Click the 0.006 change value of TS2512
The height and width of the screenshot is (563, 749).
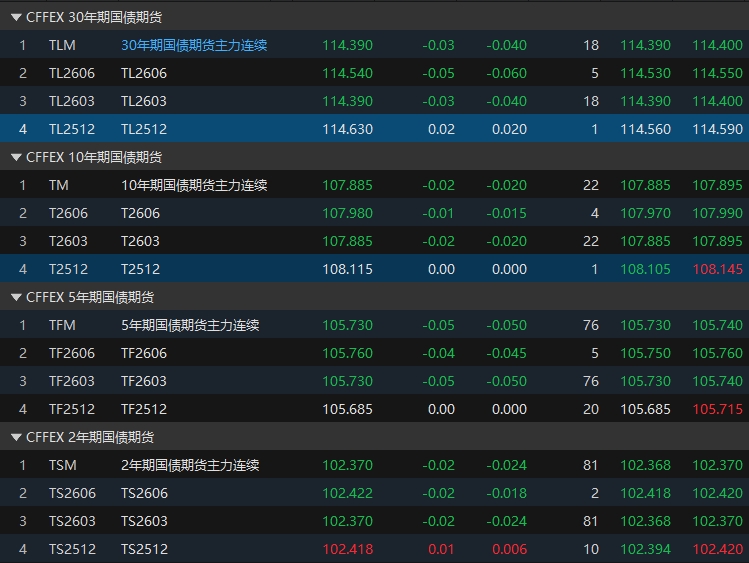(x=509, y=549)
